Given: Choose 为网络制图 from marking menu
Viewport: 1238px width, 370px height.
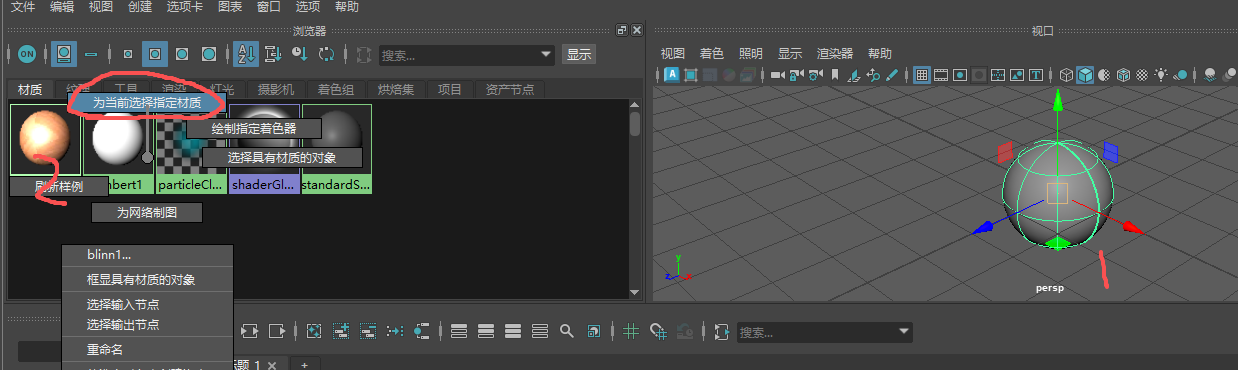Looking at the screenshot, I should click(x=147, y=212).
